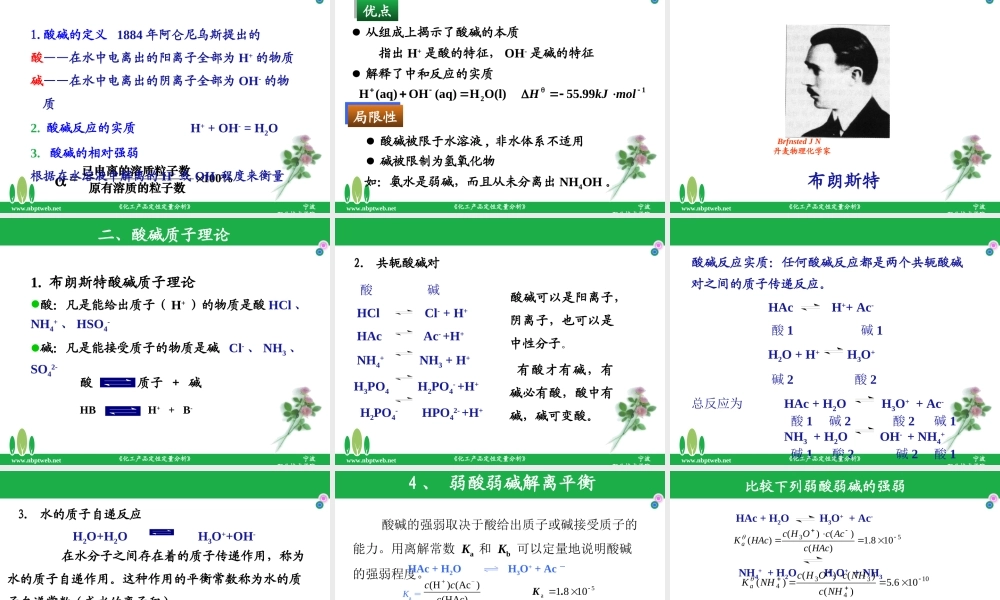Image resolution: width=1000 pixels, height=600 pixels.
Task: Select the green leaf icon on the first slide
Action: (20, 190)
